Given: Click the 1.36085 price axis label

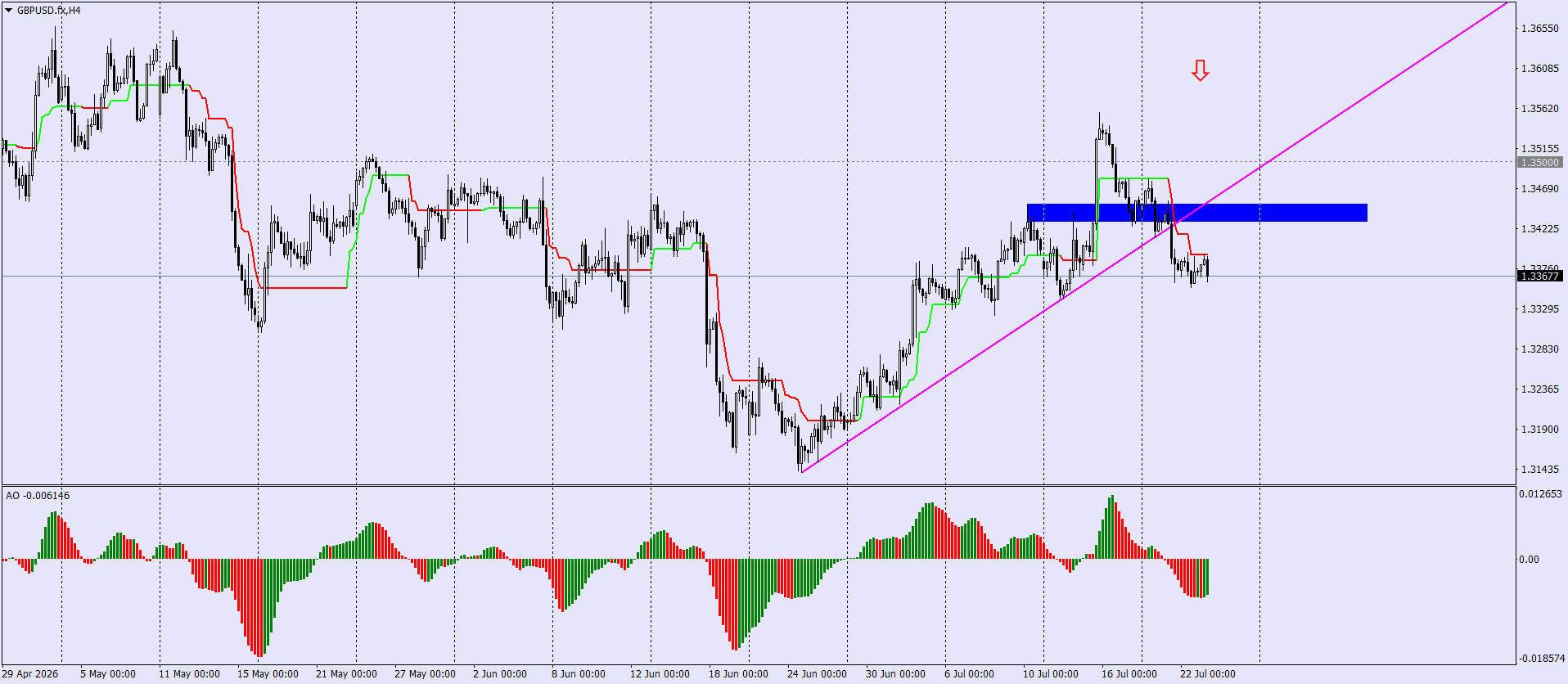Looking at the screenshot, I should pos(1539,69).
